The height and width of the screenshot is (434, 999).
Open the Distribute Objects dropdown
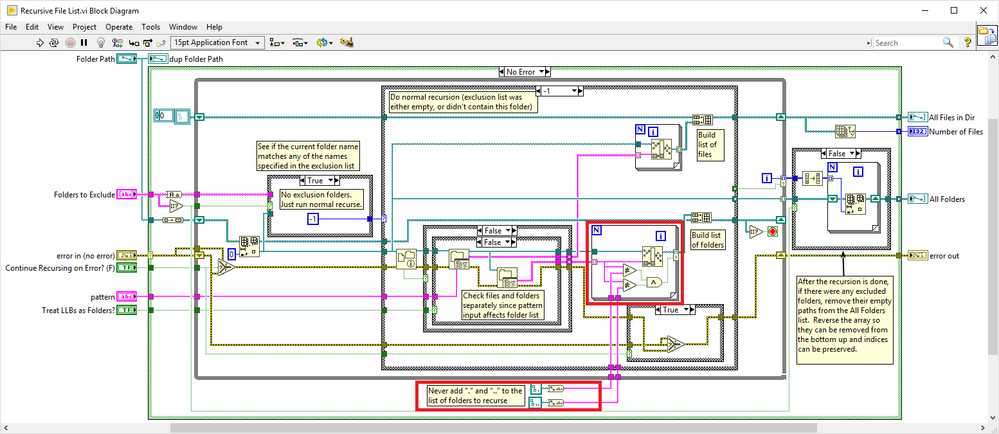pos(300,43)
